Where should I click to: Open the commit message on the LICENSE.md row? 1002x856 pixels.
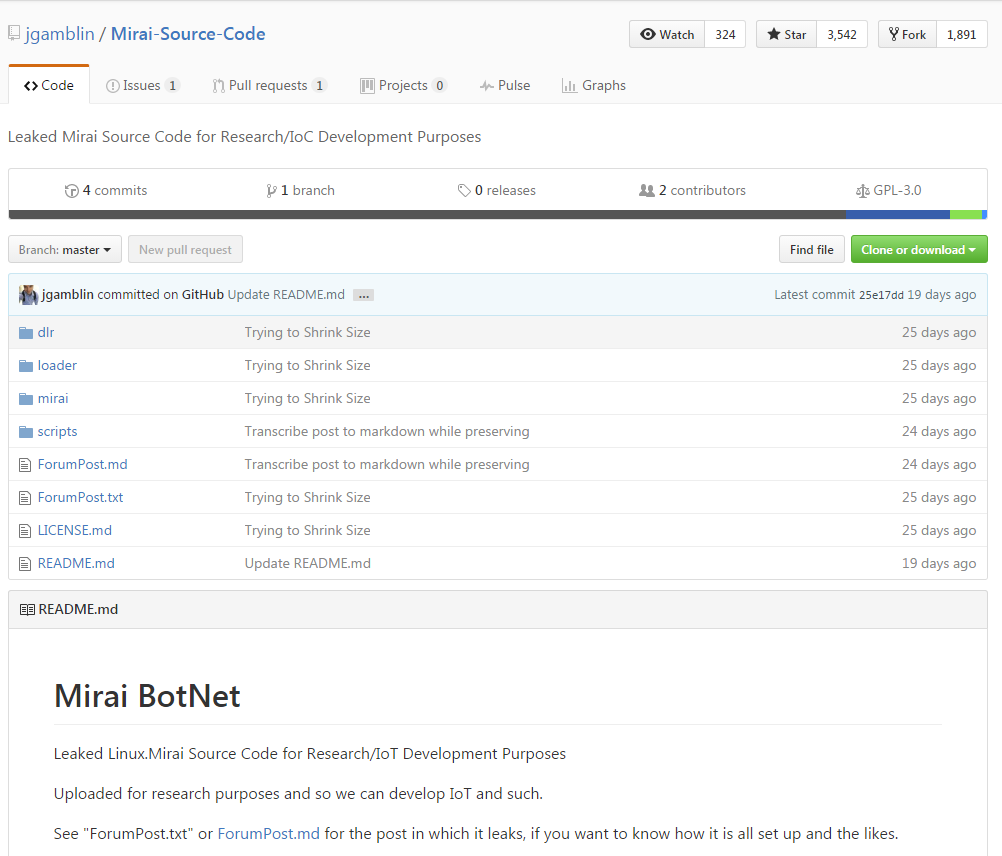(x=307, y=530)
